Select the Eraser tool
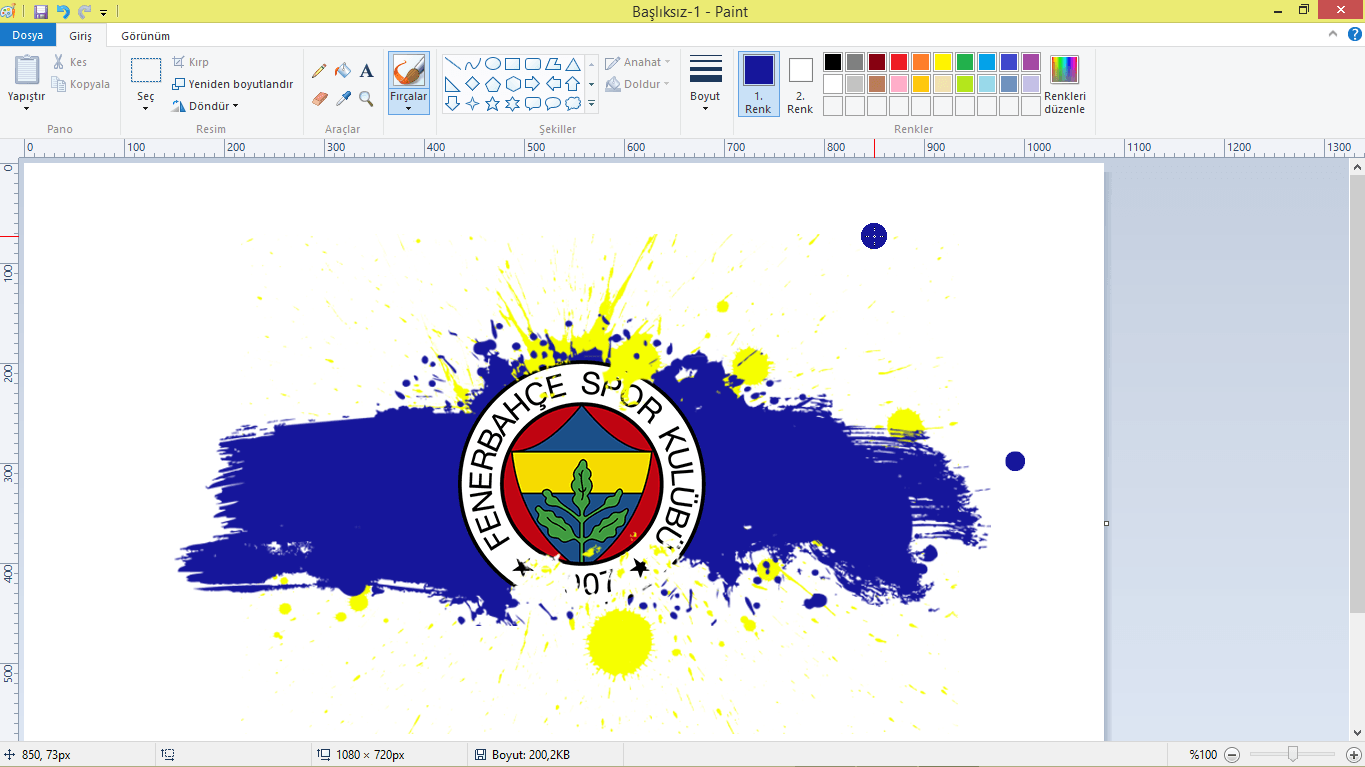 pyautogui.click(x=319, y=98)
